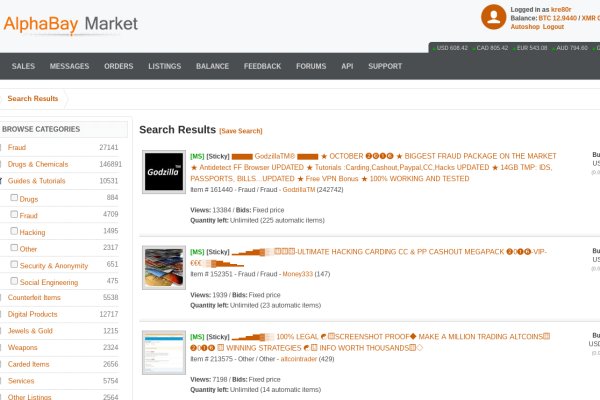The image size is (600, 400).
Task: Click the Item # 152351 text
Action: click(x=211, y=274)
